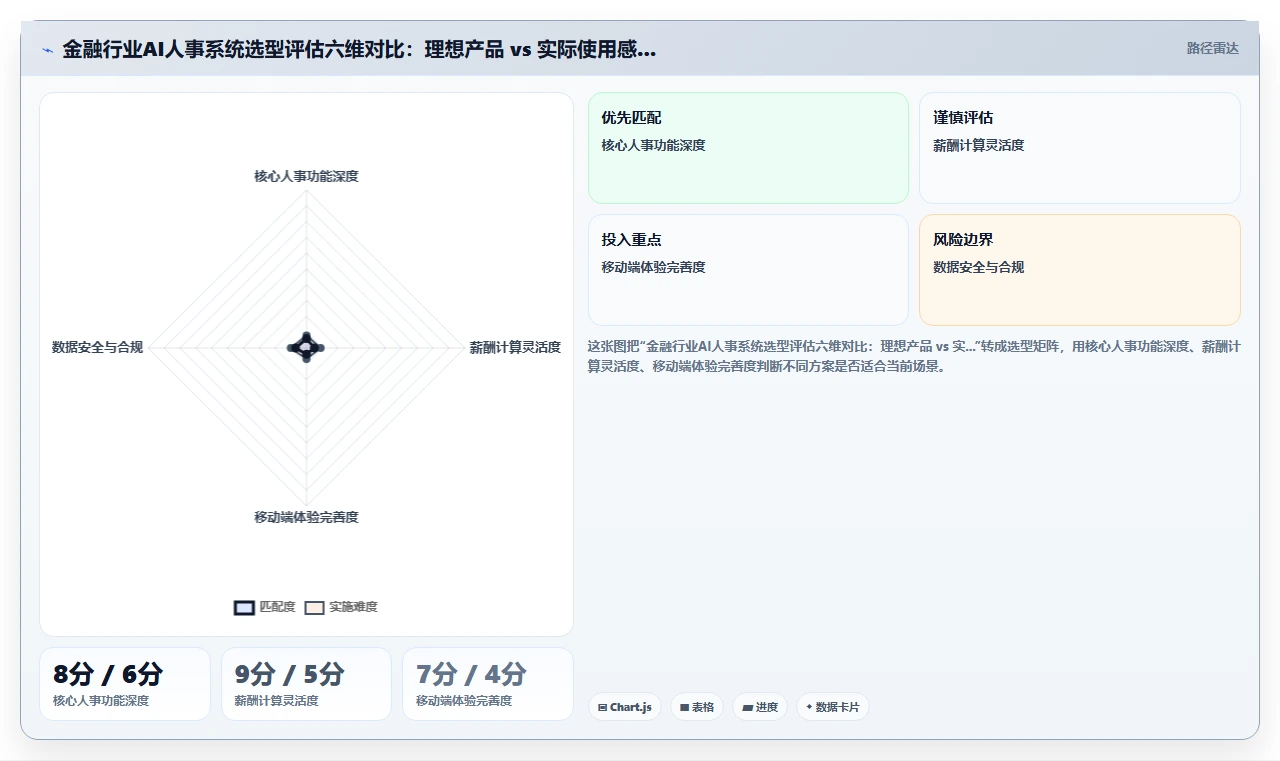Open the 谨慎评估 card

coord(1080,148)
